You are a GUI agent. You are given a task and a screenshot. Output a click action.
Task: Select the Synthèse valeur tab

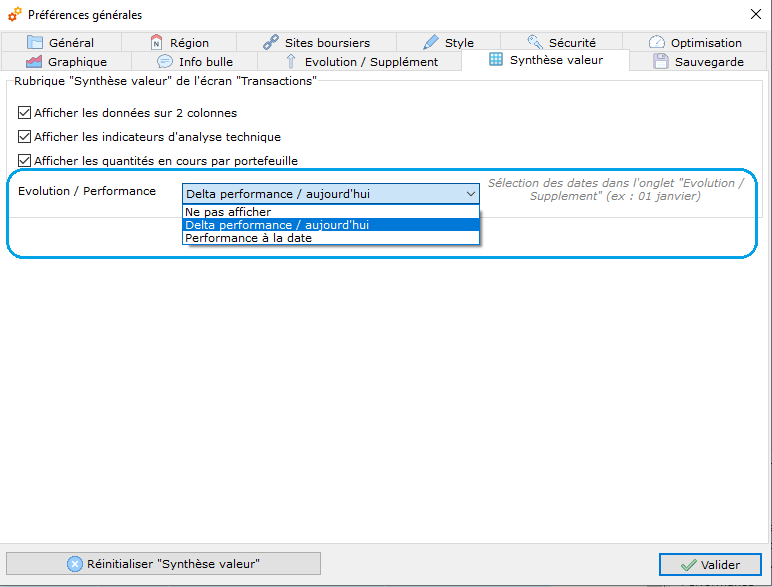tap(546, 60)
